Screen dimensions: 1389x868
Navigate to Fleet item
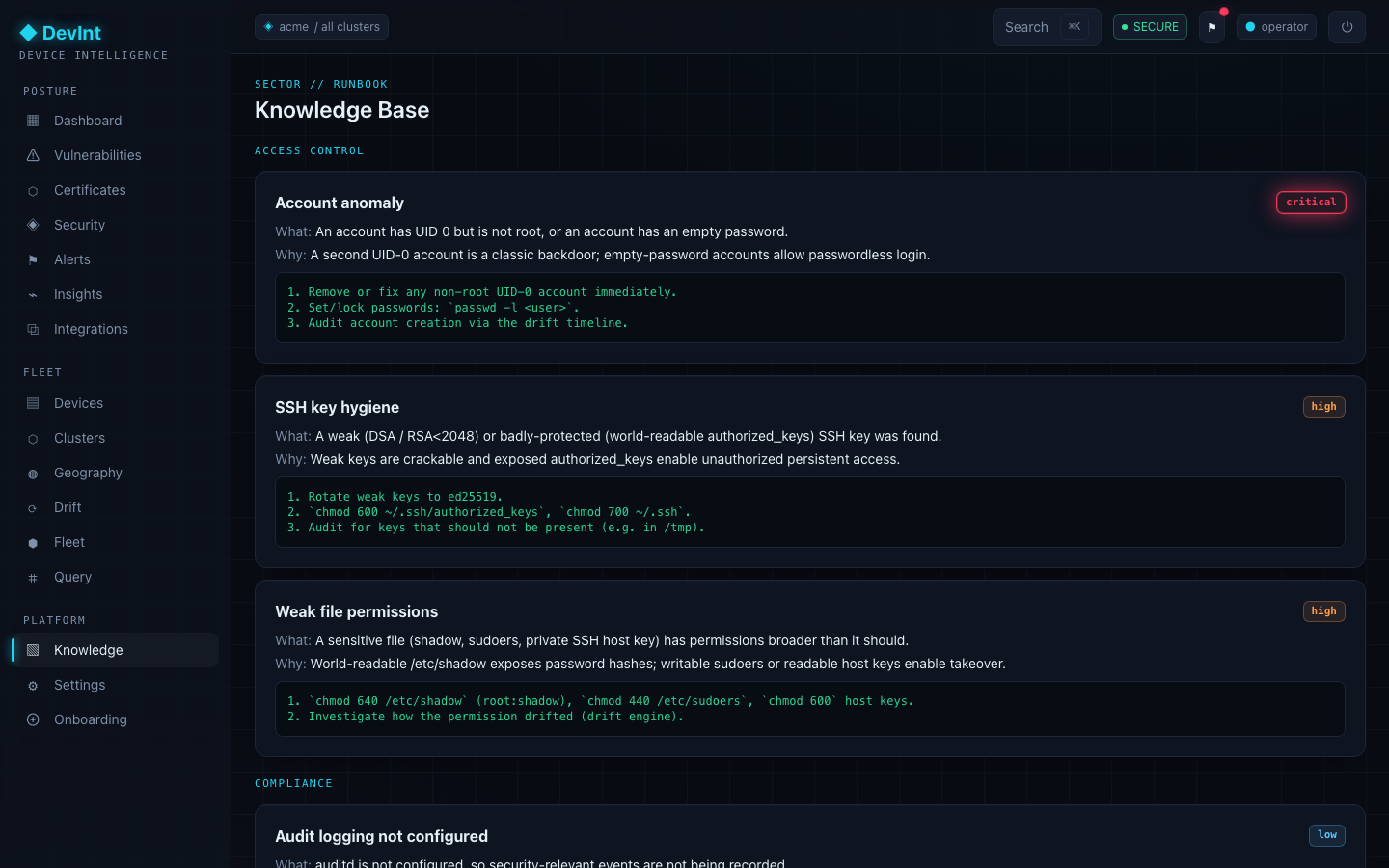116,542
